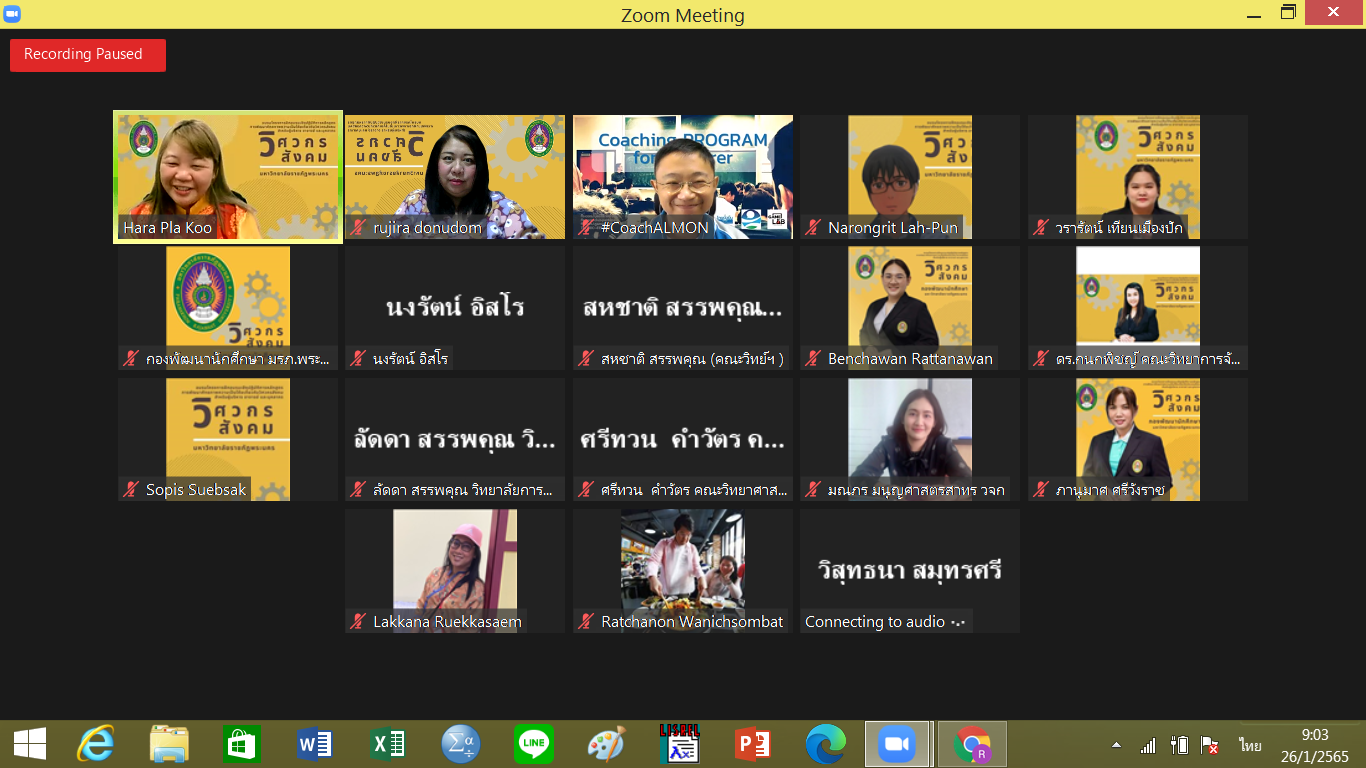Click muted mic icon beside Lakkana Ruekkasaem

[358, 622]
